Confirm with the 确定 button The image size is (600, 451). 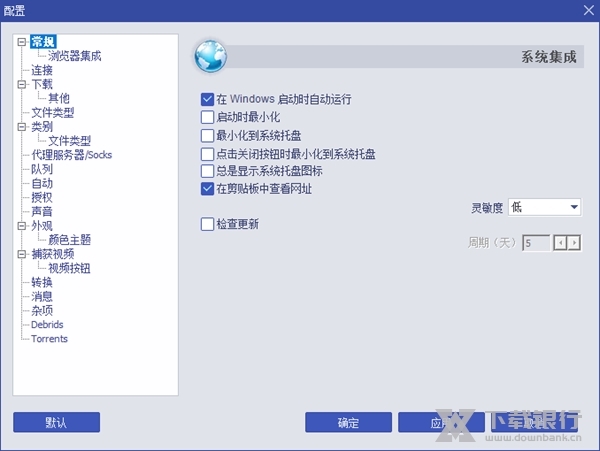349,422
